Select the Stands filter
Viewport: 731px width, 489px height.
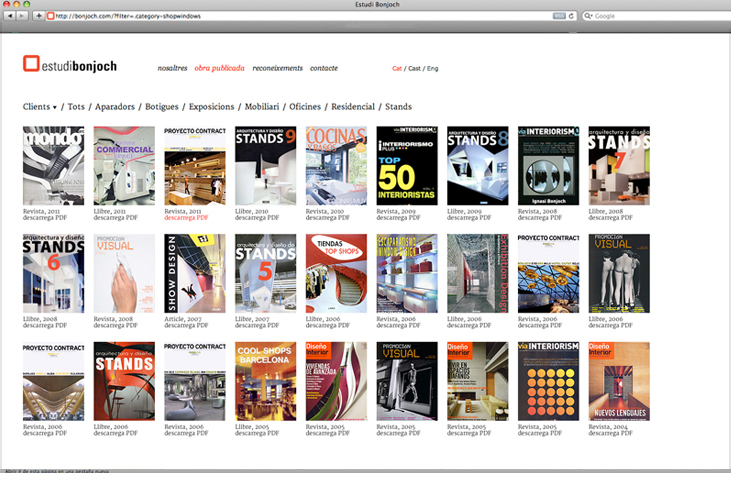[x=398, y=107]
